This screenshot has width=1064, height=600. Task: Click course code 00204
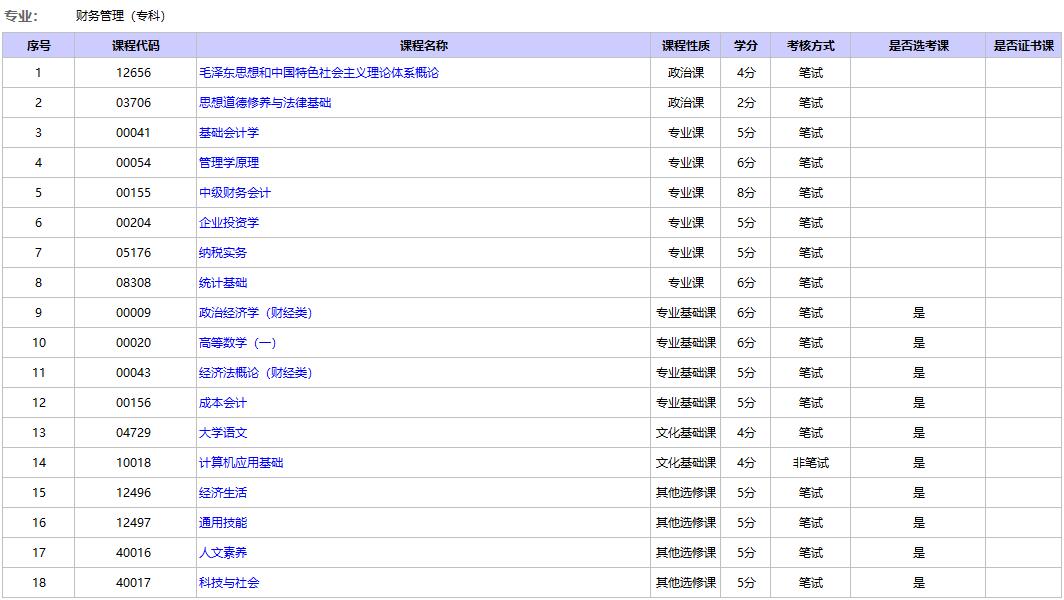134,223
